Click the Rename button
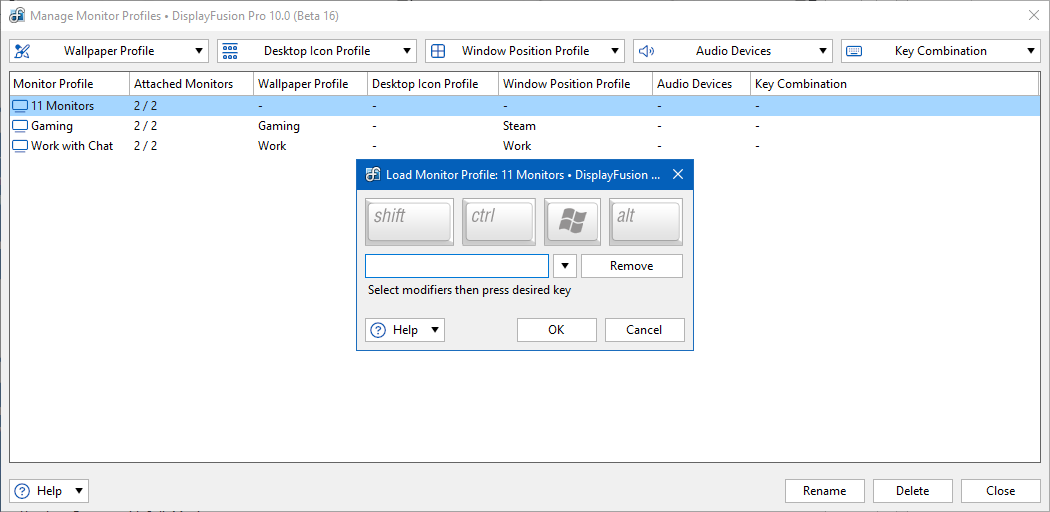1050x512 pixels. tap(824, 491)
